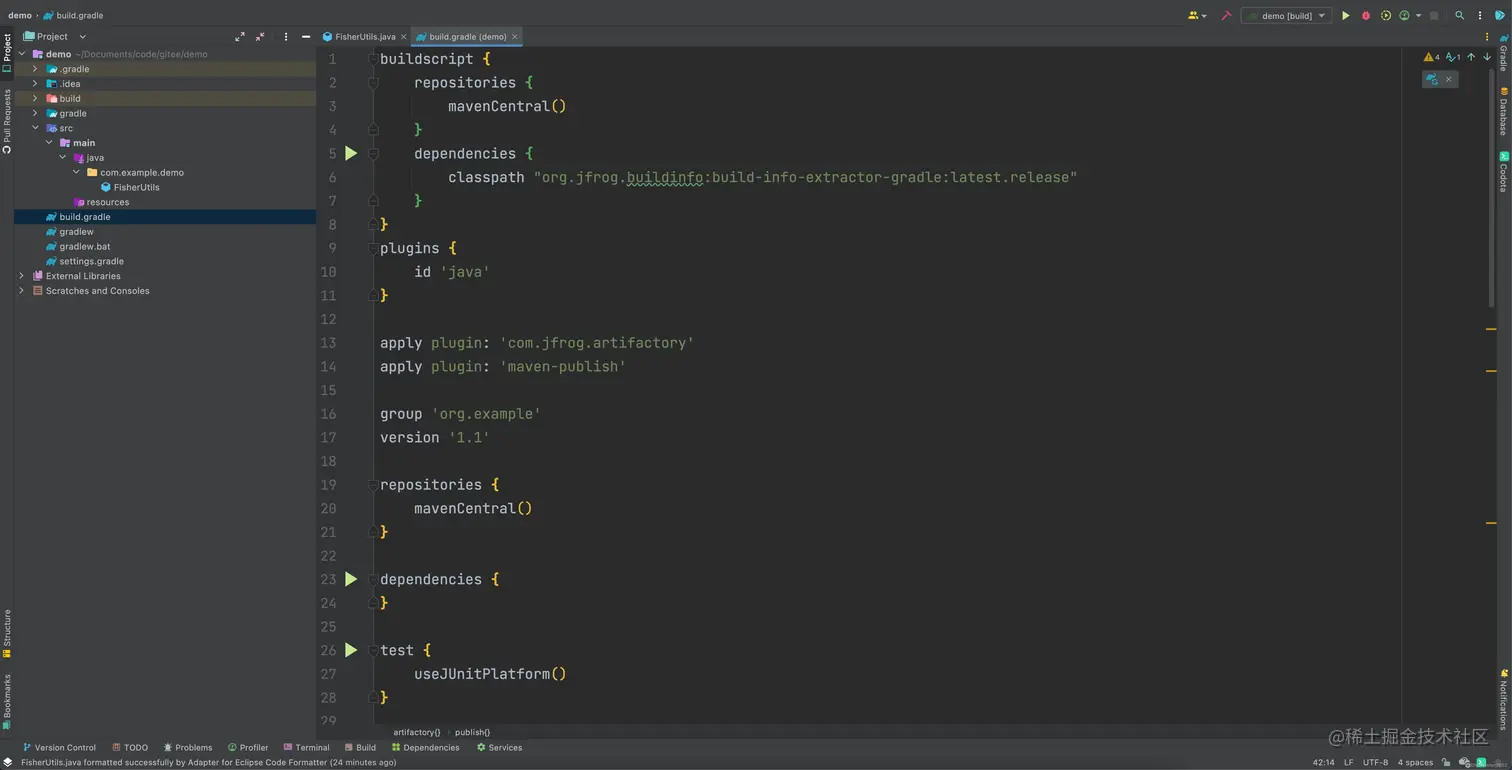Screen dimensions: 1512x770
Task: Open Dependencies tool tab at bottom
Action: [x=426, y=747]
